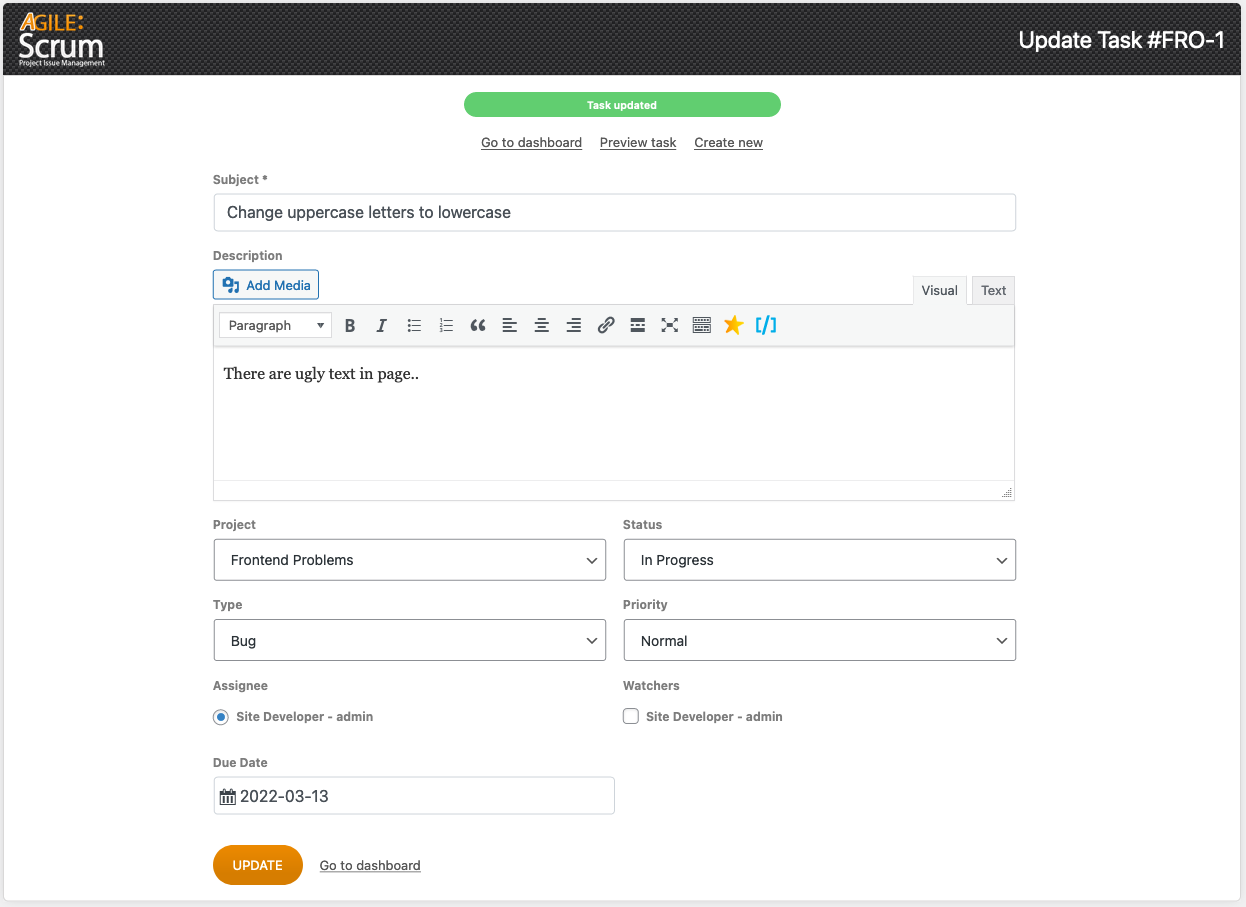The width and height of the screenshot is (1246, 907).
Task: Open the Status dropdown showing In Progress
Action: [x=819, y=560]
